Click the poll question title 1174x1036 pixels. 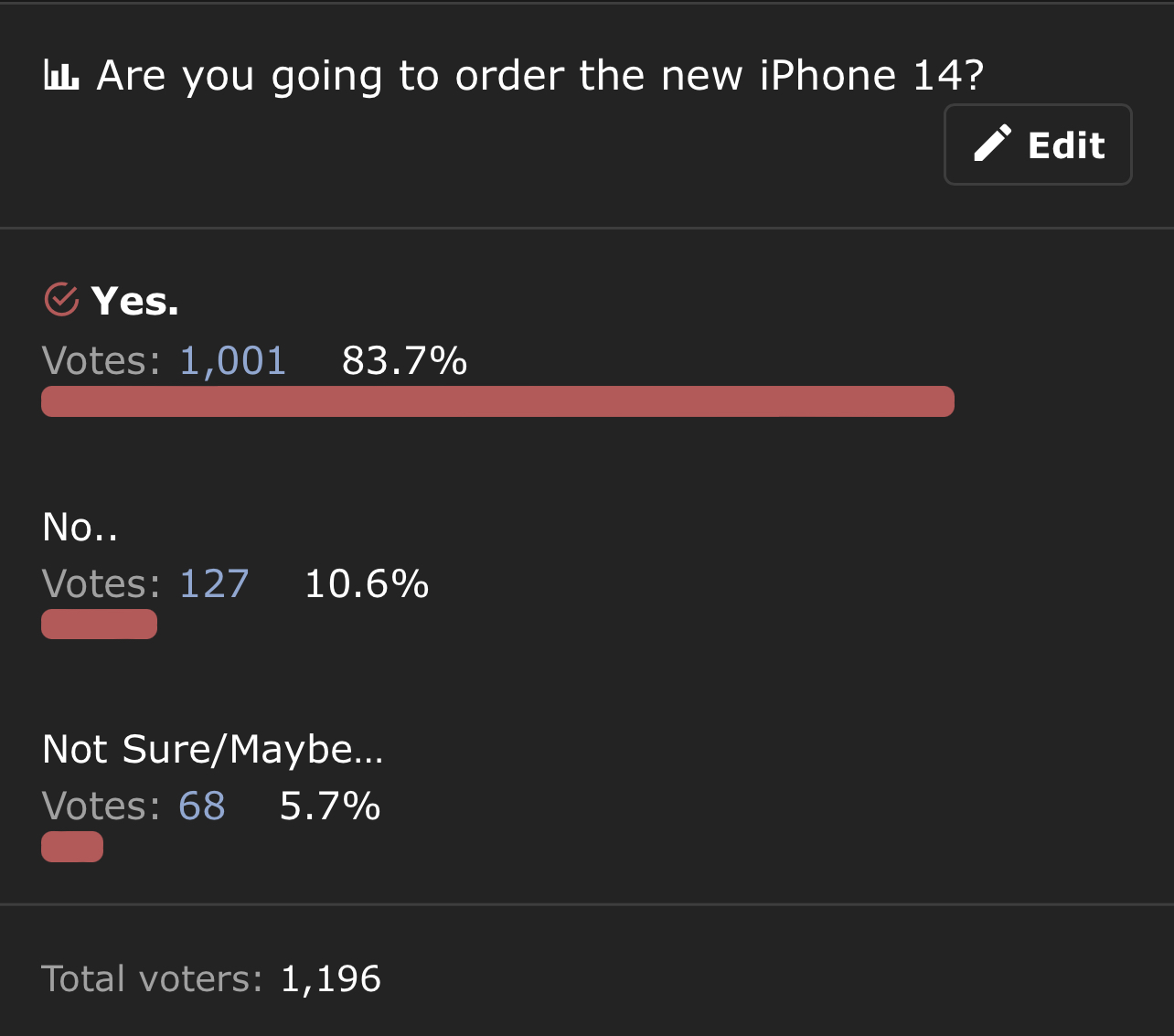pyautogui.click(x=539, y=75)
